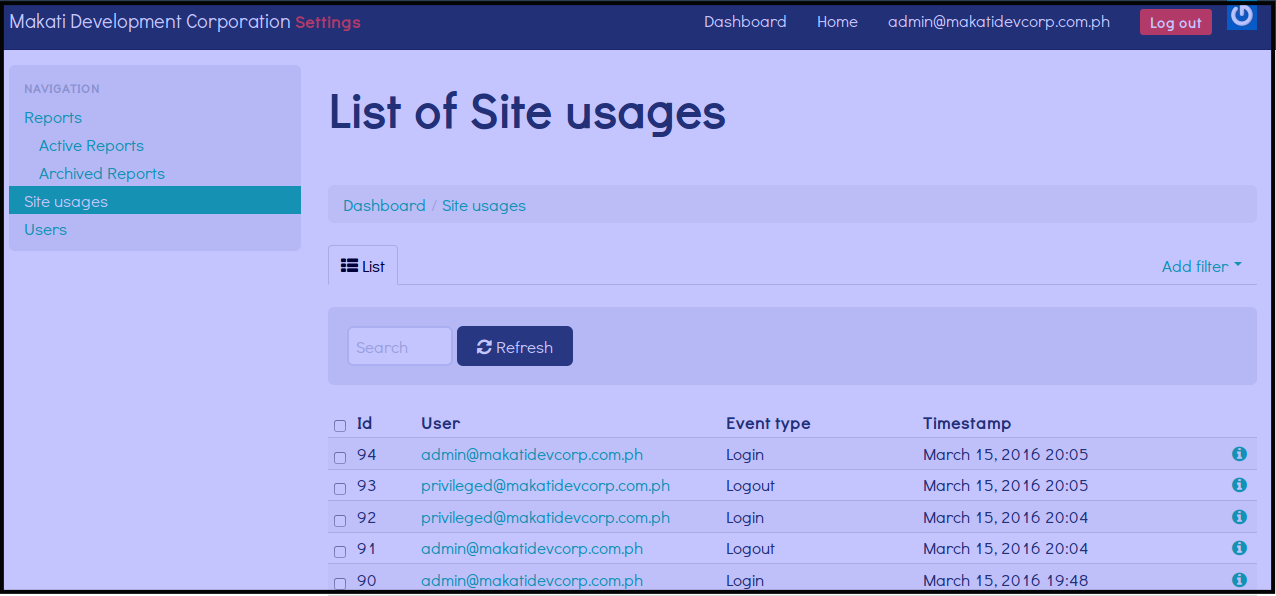1276x596 pixels.
Task: Check the box for row 91
Action: pyautogui.click(x=340, y=551)
